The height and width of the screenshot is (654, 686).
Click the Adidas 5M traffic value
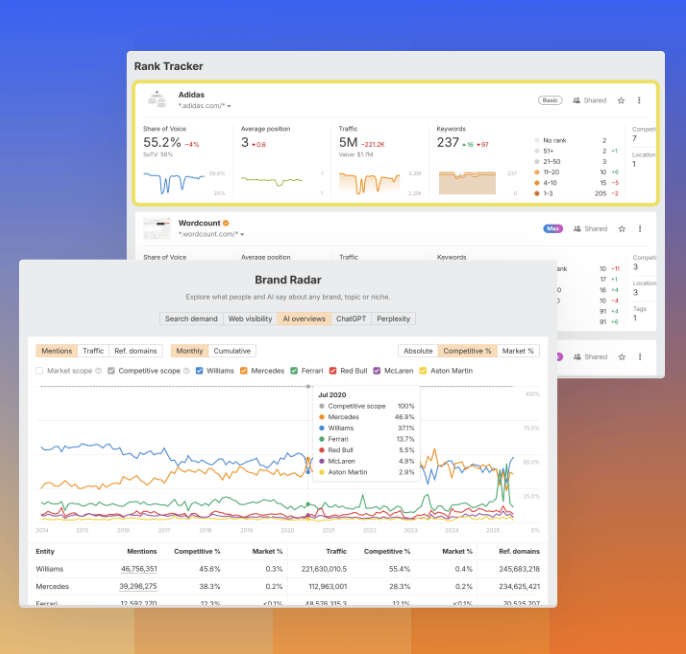point(348,143)
